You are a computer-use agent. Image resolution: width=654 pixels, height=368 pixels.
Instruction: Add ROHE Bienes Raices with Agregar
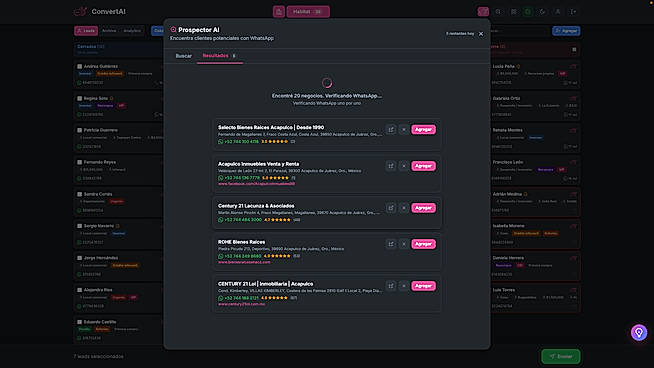[423, 244]
